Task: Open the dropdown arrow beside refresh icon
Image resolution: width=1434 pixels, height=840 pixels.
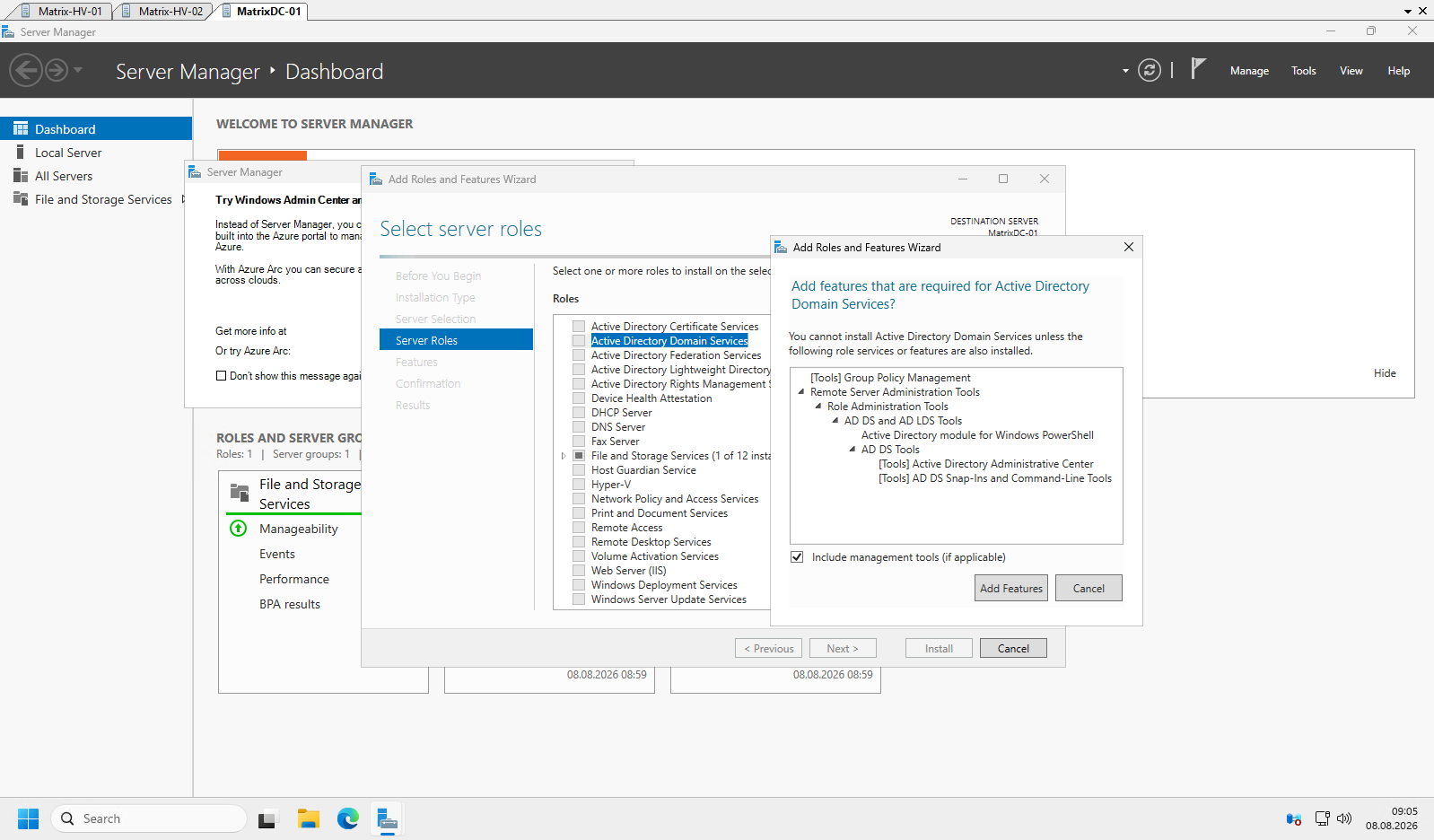Action: coord(1125,71)
